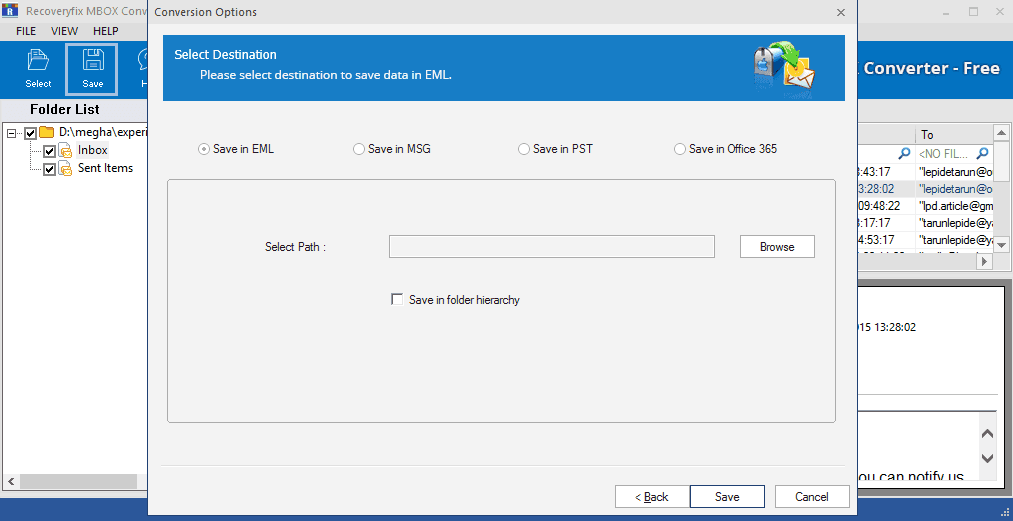Click the Cancel button
1013x521 pixels.
[x=812, y=496]
